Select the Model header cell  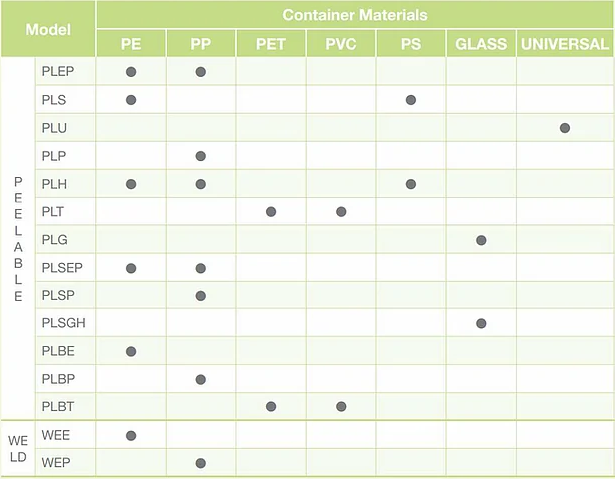pyautogui.click(x=48, y=29)
